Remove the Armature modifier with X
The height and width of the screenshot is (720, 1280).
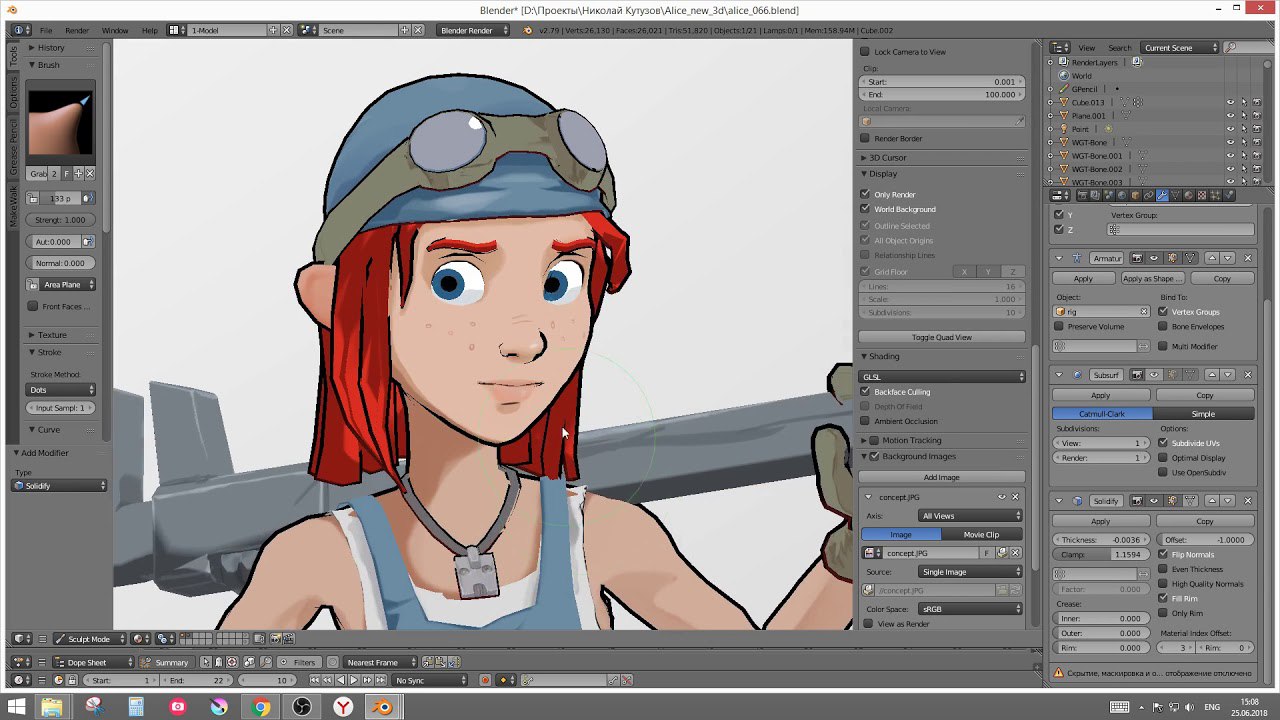click(1247, 258)
